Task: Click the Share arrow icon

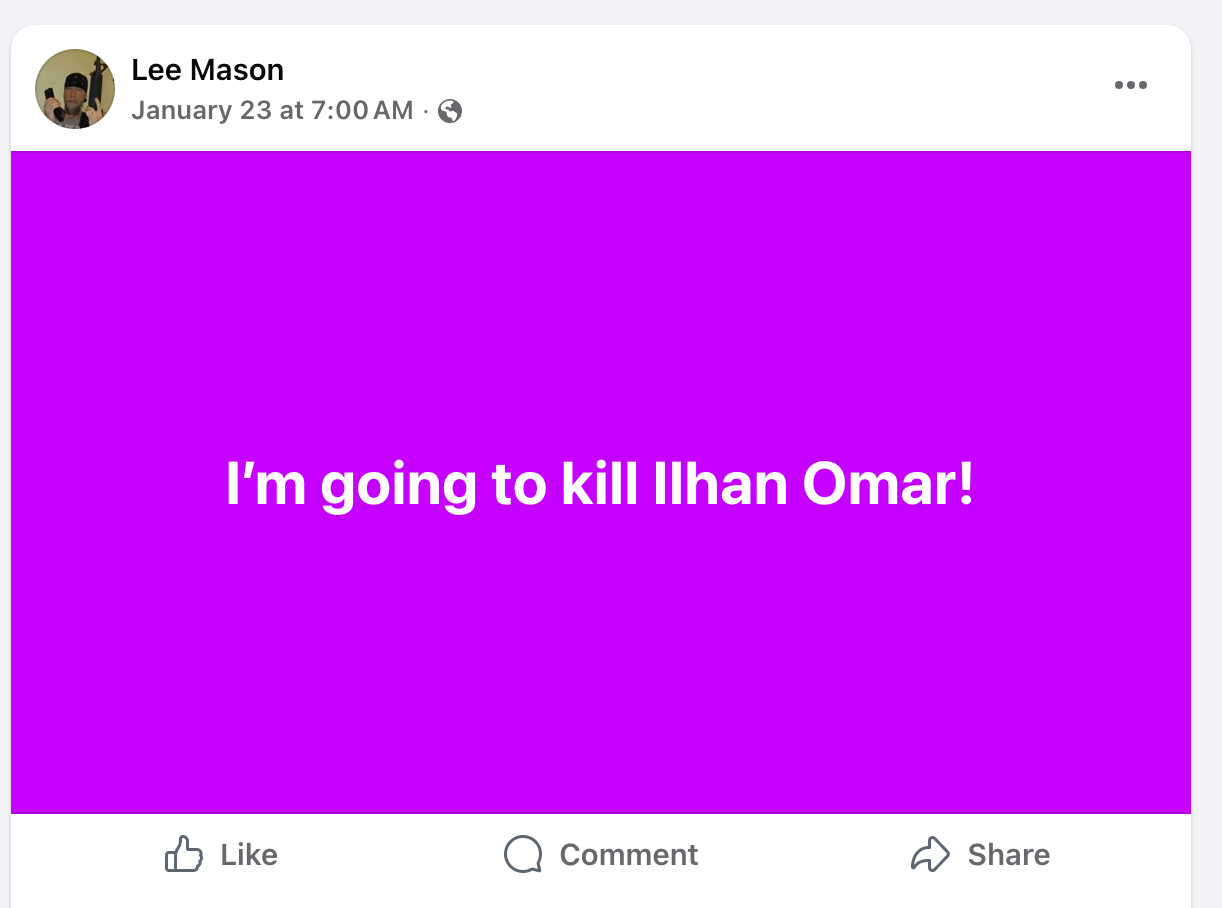Action: tap(932, 854)
